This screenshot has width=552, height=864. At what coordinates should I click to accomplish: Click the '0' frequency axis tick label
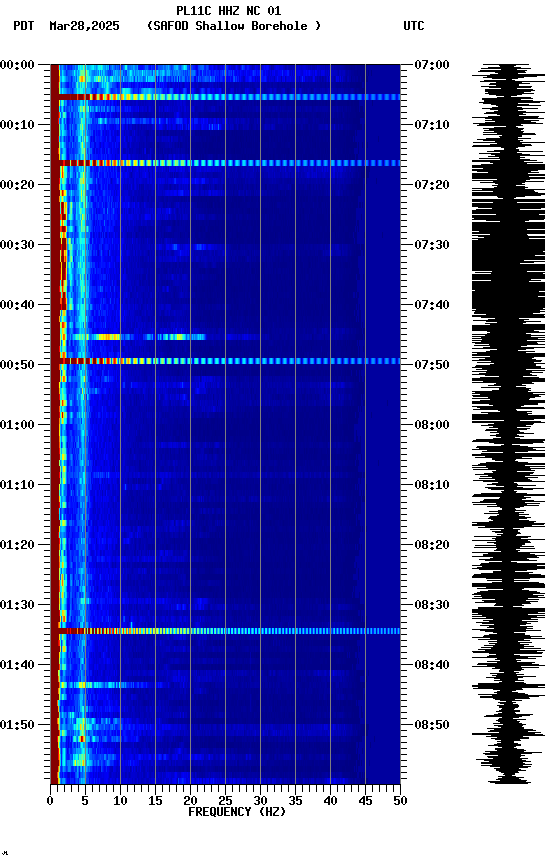[x=50, y=802]
